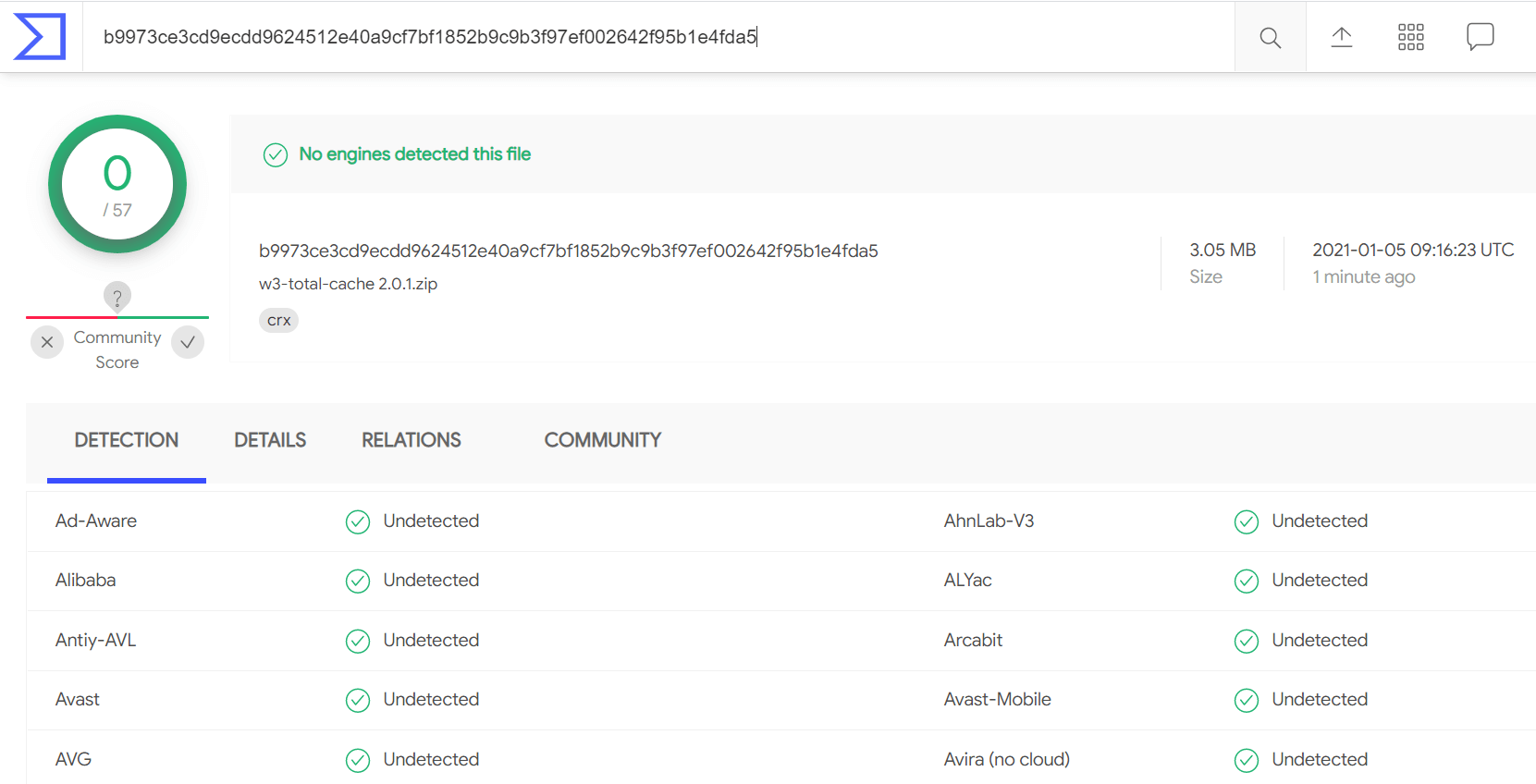Click the 3.05 MB size value
Screen dimensions: 1536x784
pyautogui.click(x=1223, y=250)
